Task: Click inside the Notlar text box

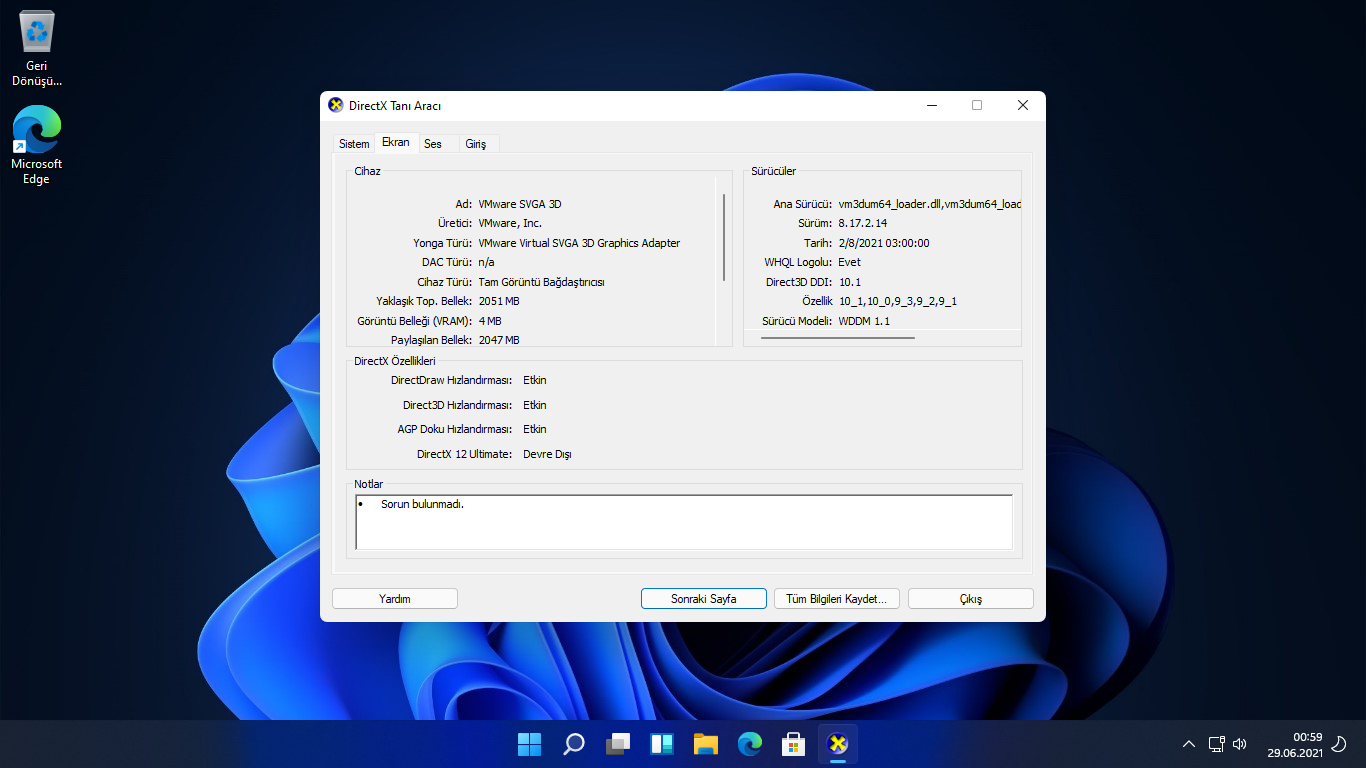Action: [x=684, y=522]
